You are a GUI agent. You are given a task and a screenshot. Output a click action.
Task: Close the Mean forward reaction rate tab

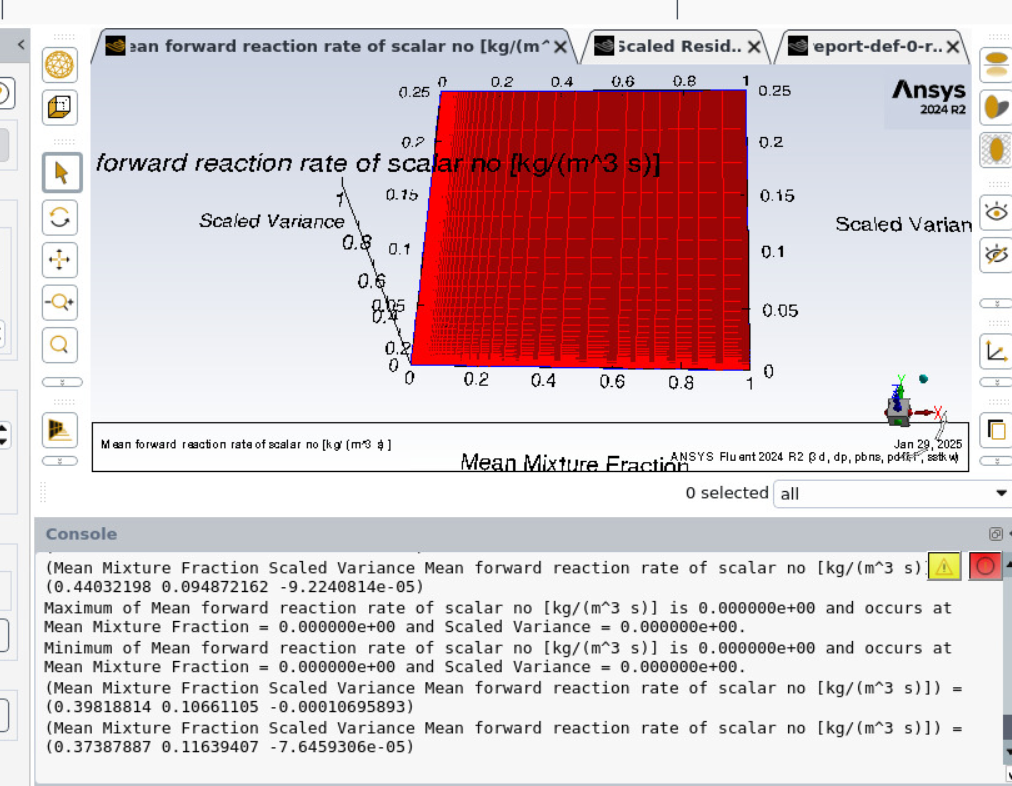560,46
